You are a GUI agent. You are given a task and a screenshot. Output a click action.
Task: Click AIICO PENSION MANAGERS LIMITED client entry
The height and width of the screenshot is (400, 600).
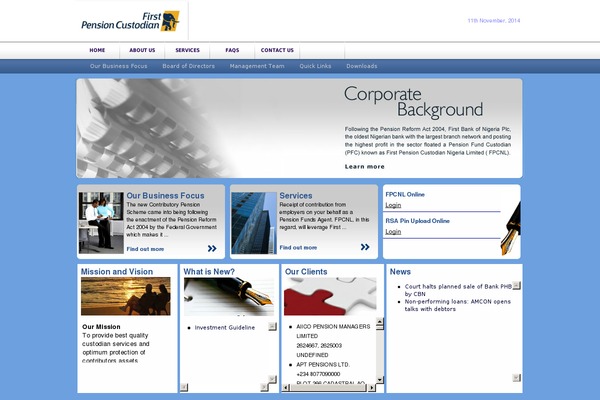[x=333, y=331]
